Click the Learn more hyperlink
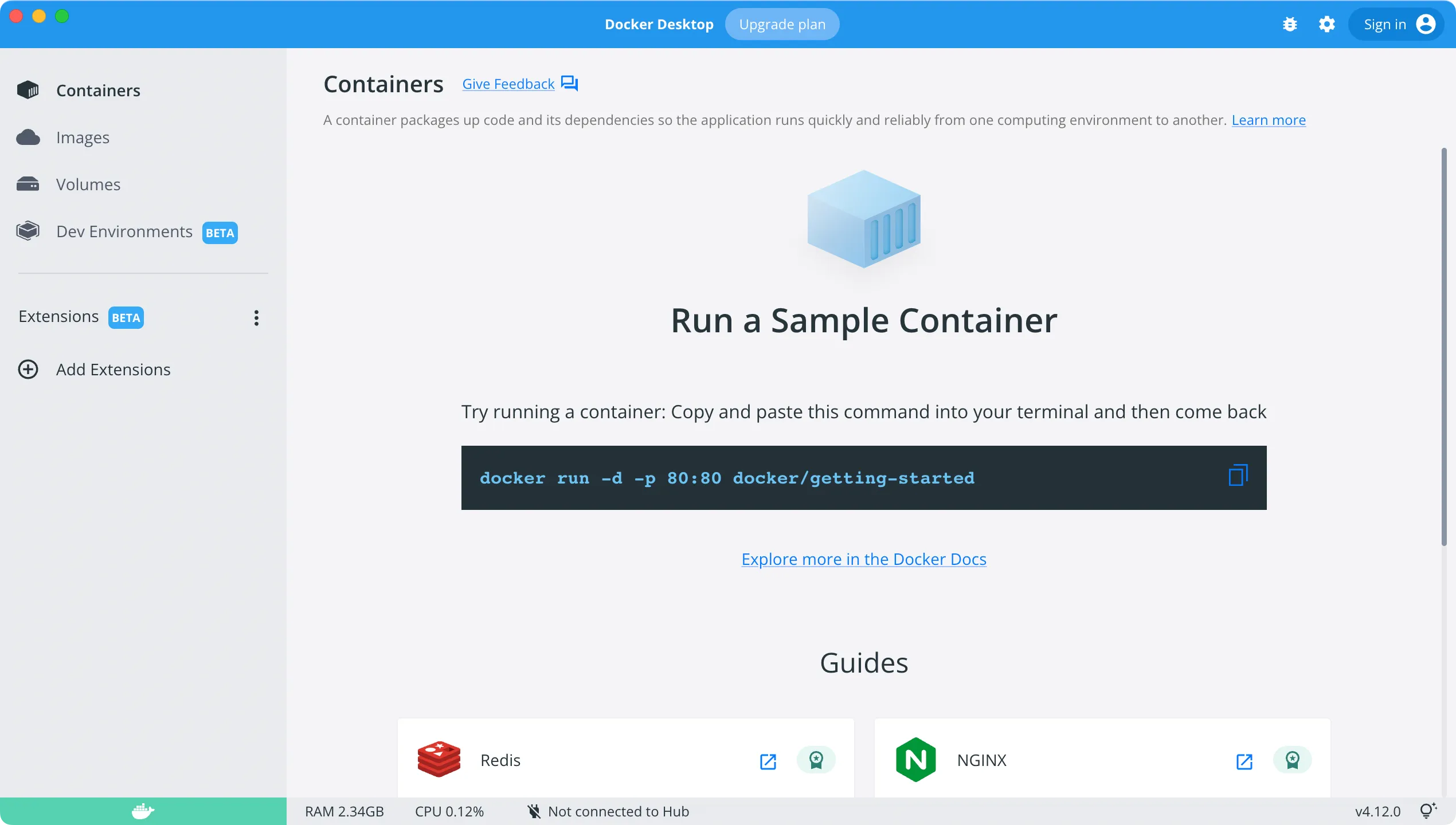Image resolution: width=1456 pixels, height=825 pixels. [x=1269, y=119]
